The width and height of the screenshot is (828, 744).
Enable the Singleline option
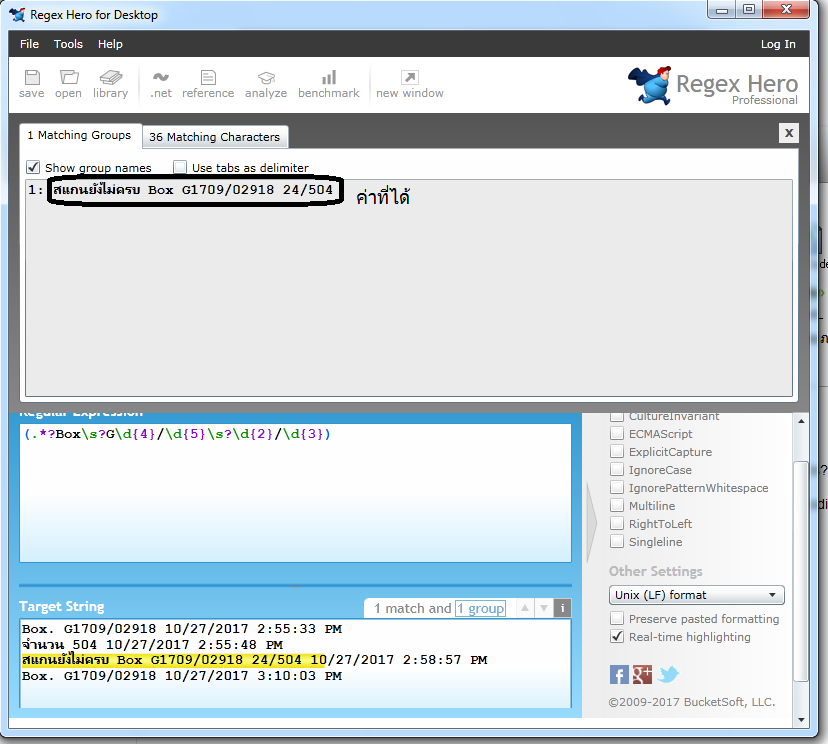click(x=617, y=541)
